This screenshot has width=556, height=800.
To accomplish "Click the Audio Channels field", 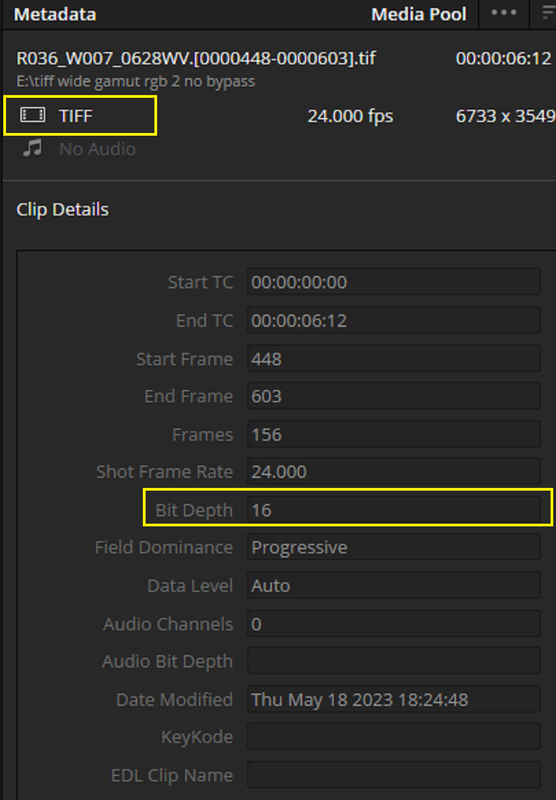I will [x=394, y=623].
